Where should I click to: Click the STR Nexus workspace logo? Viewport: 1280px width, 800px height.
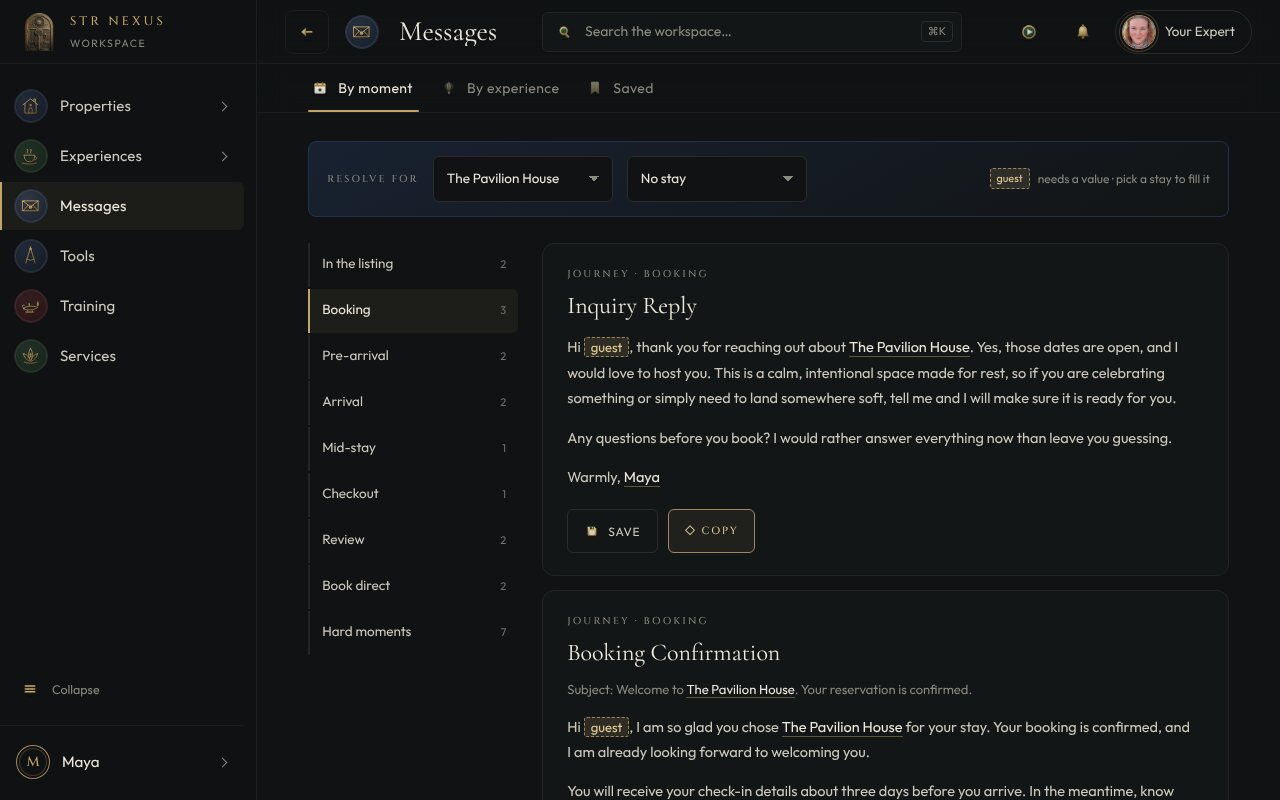pos(39,32)
